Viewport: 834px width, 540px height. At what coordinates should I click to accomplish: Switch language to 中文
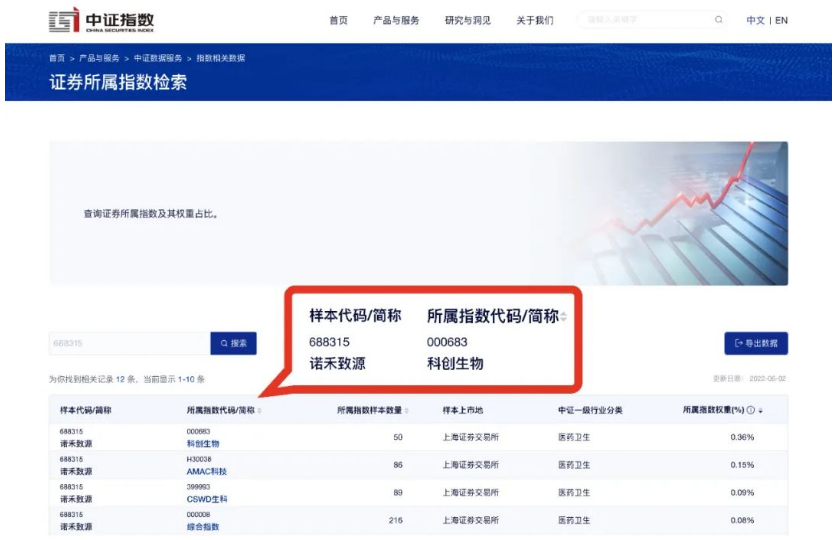[755, 20]
